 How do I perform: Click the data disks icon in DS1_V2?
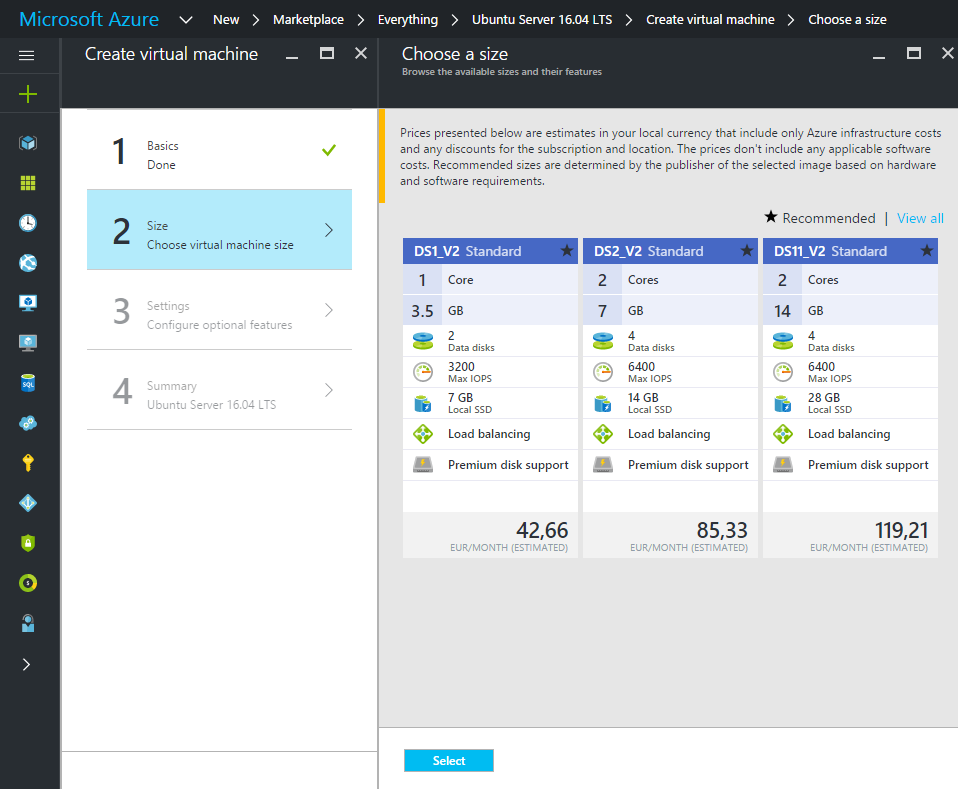[x=423, y=341]
